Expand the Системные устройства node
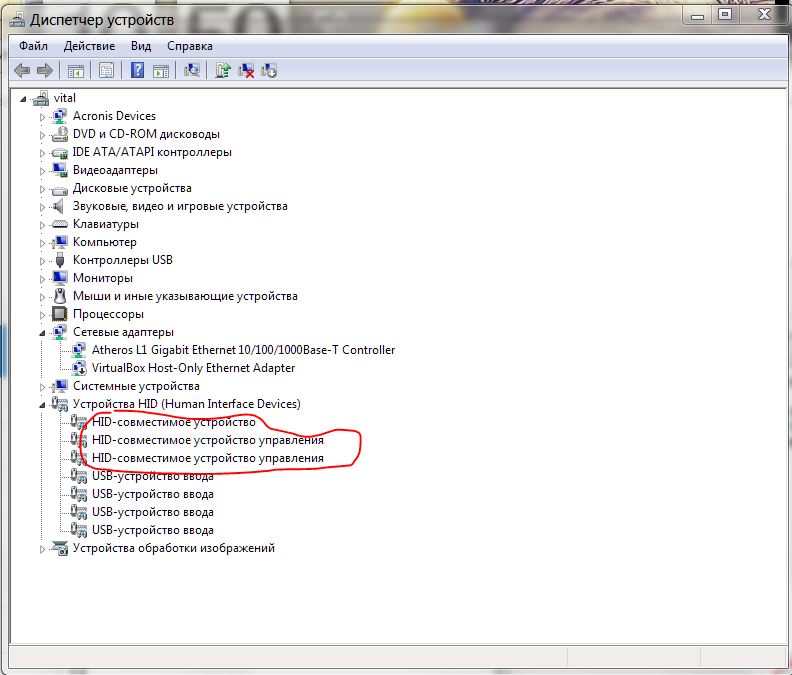The height and width of the screenshot is (675, 792). click(x=42, y=388)
